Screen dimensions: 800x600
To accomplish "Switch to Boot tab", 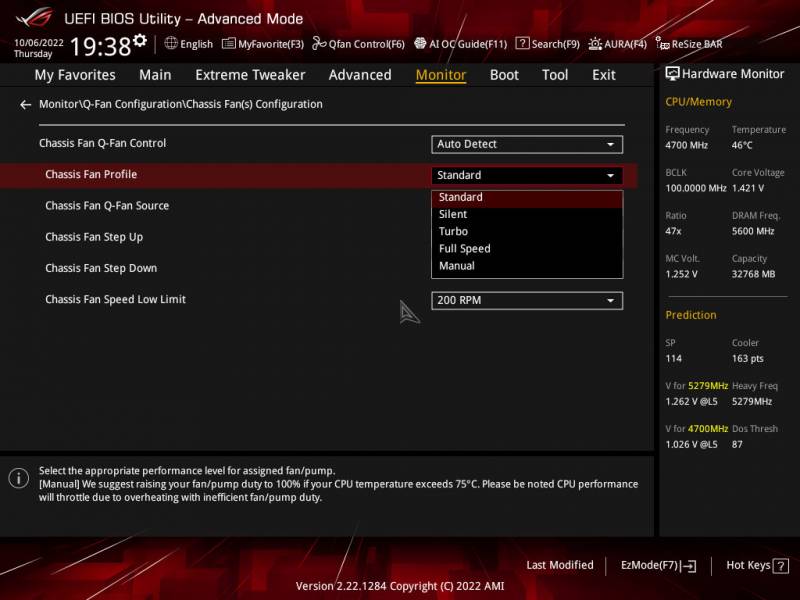I will point(504,75).
